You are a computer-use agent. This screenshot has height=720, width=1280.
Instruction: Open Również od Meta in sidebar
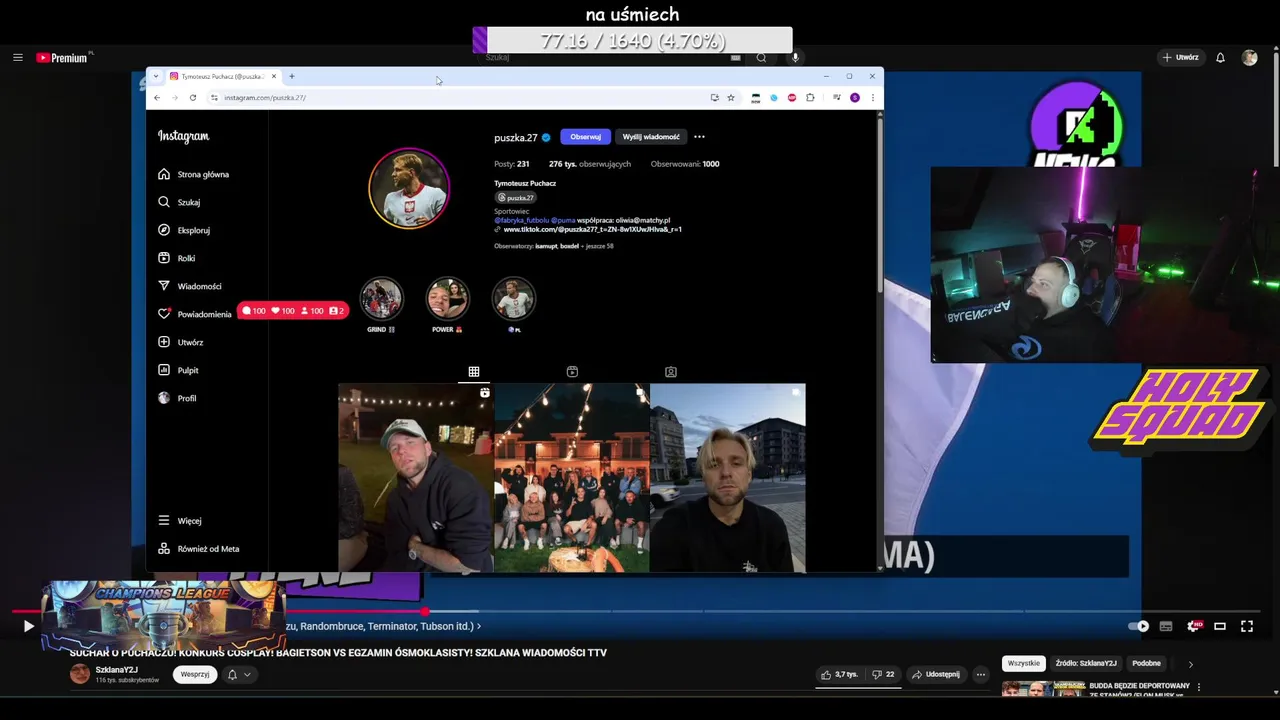[x=199, y=549]
